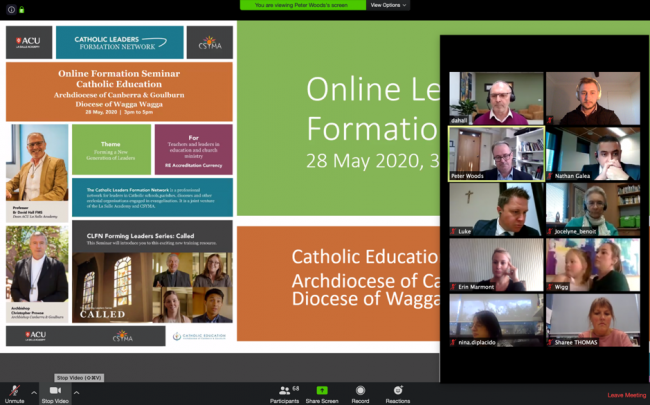Click the Dr David Hall portrait photo
650x405 pixels.
37,162
